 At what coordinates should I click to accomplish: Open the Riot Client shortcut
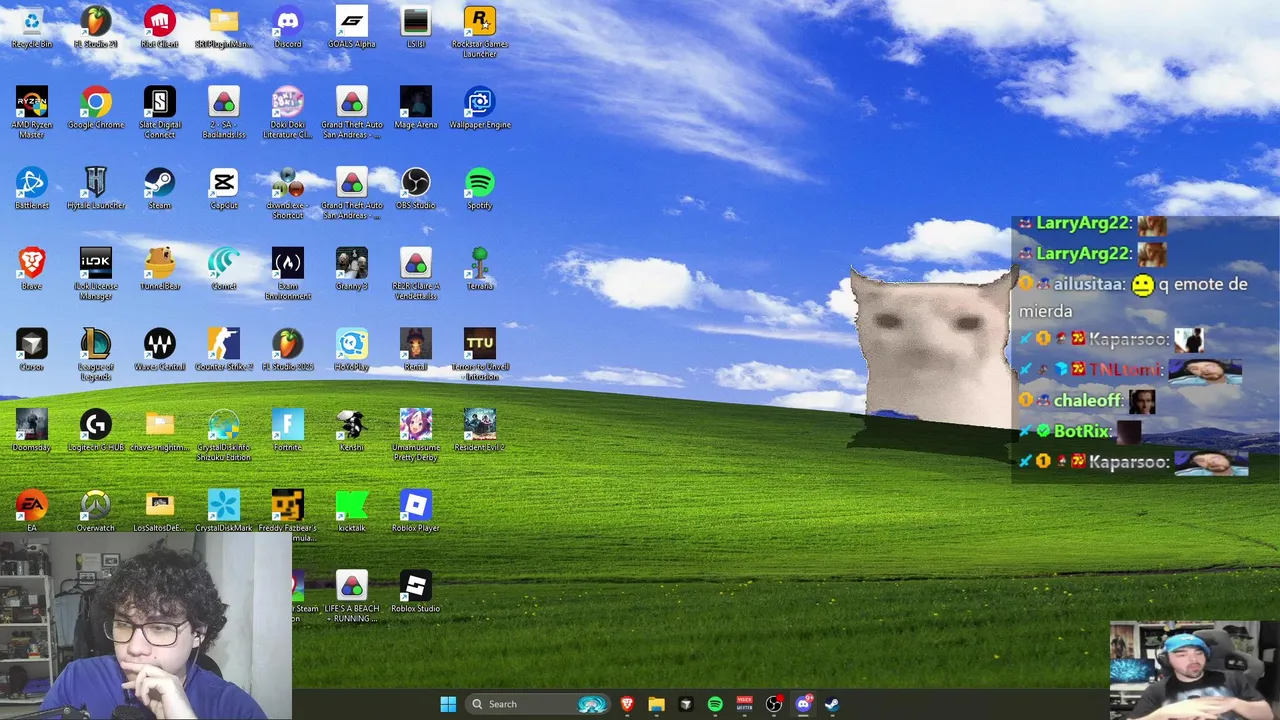(160, 27)
